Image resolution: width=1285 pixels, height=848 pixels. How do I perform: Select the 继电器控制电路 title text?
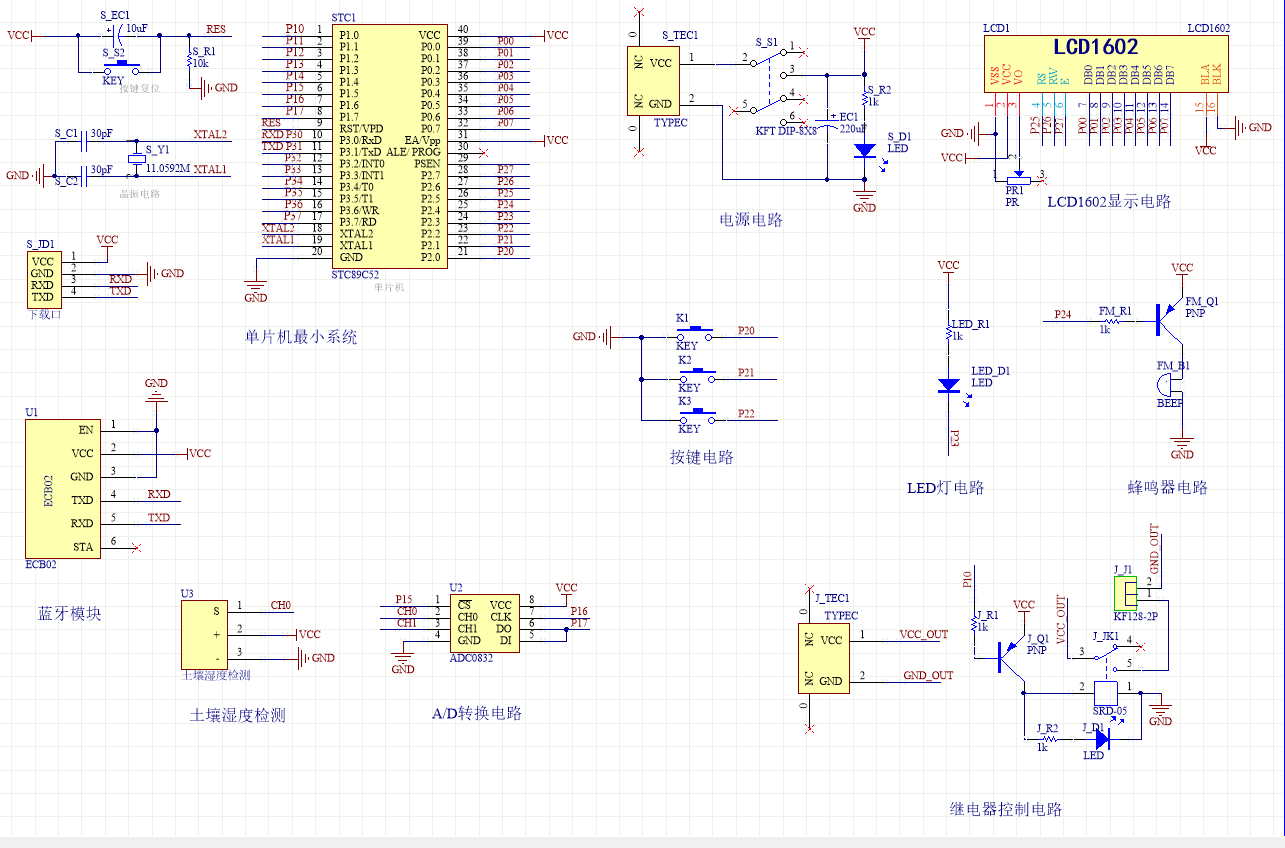[1005, 809]
